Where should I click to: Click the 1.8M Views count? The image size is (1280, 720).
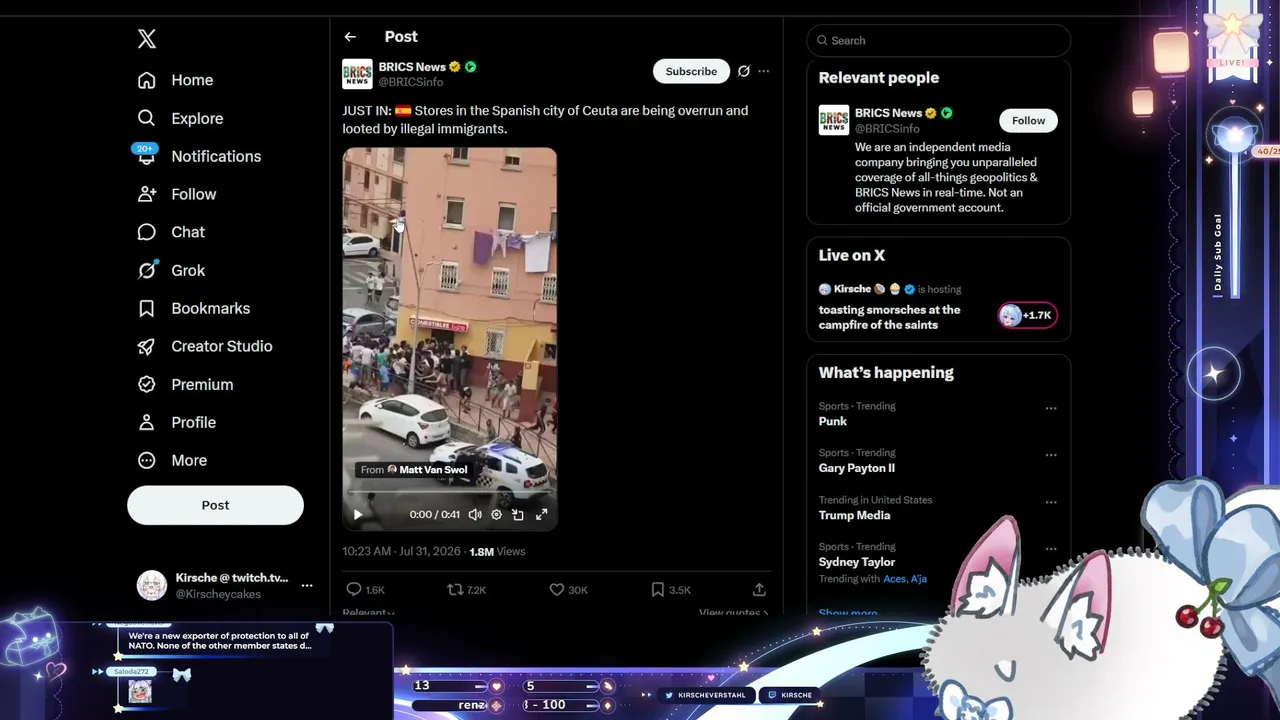[x=497, y=551]
